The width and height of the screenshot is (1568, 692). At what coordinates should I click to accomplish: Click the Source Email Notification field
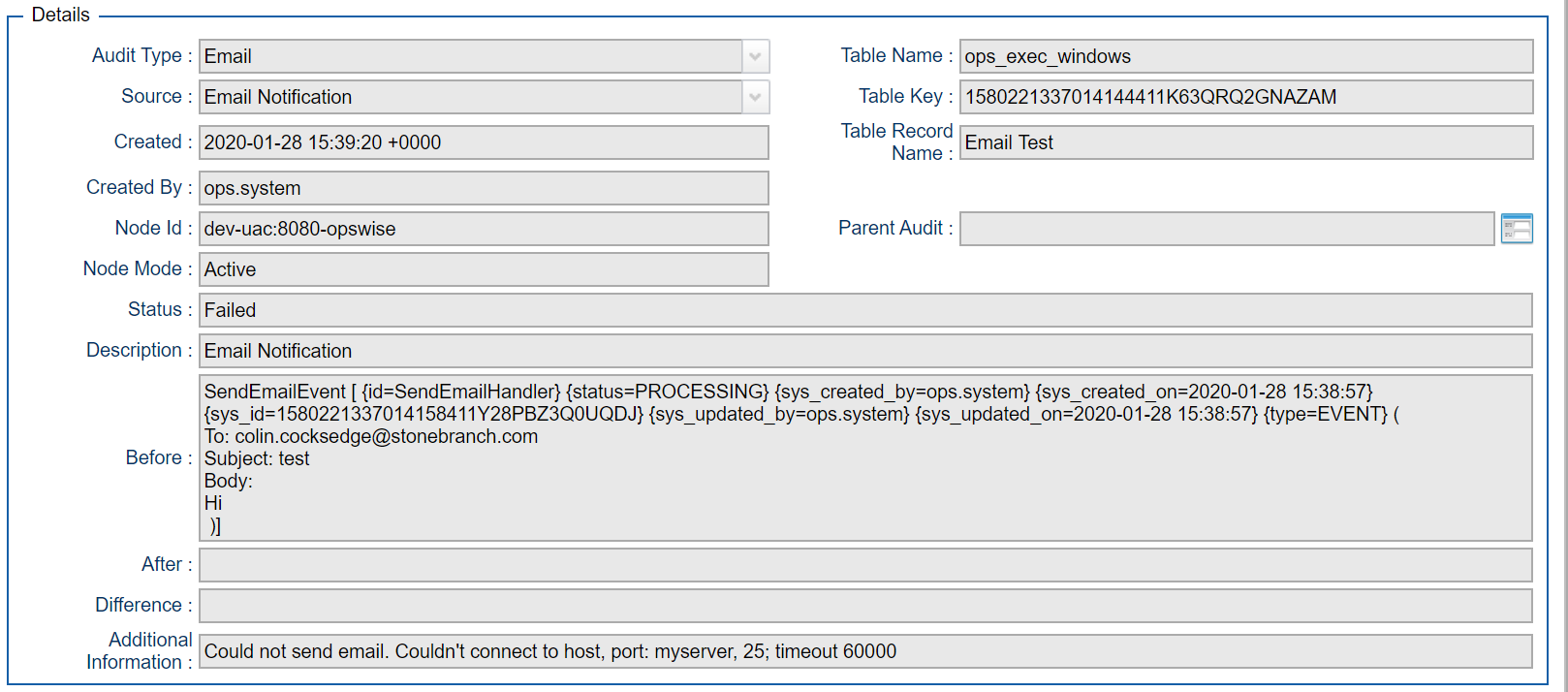coord(470,97)
